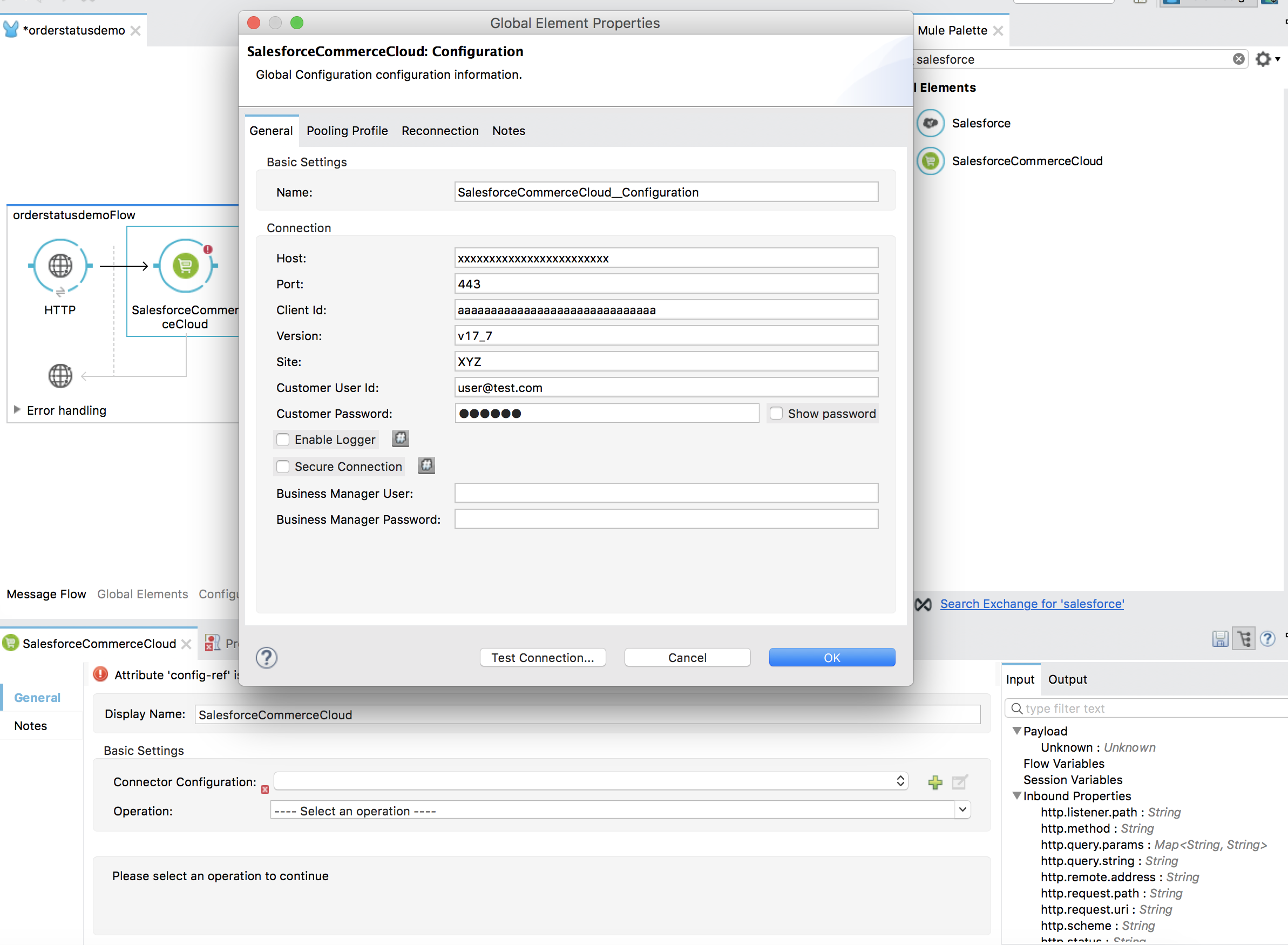This screenshot has height=945, width=1288.
Task: Select the SalesforceCommerceCloud cart node in flow
Action: point(185,266)
